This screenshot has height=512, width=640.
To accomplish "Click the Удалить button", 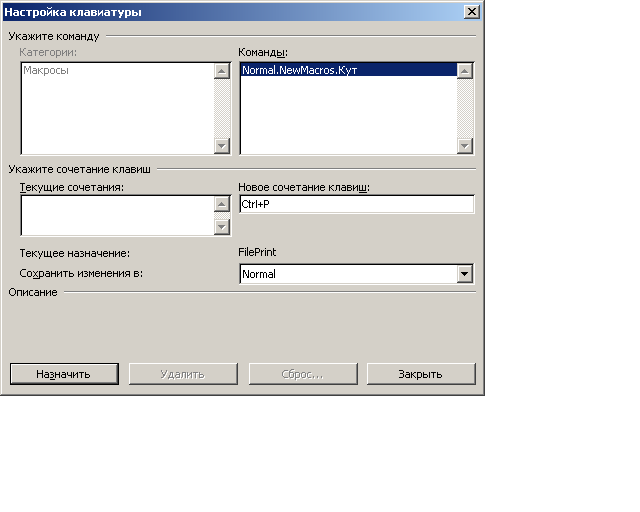I will [x=183, y=374].
